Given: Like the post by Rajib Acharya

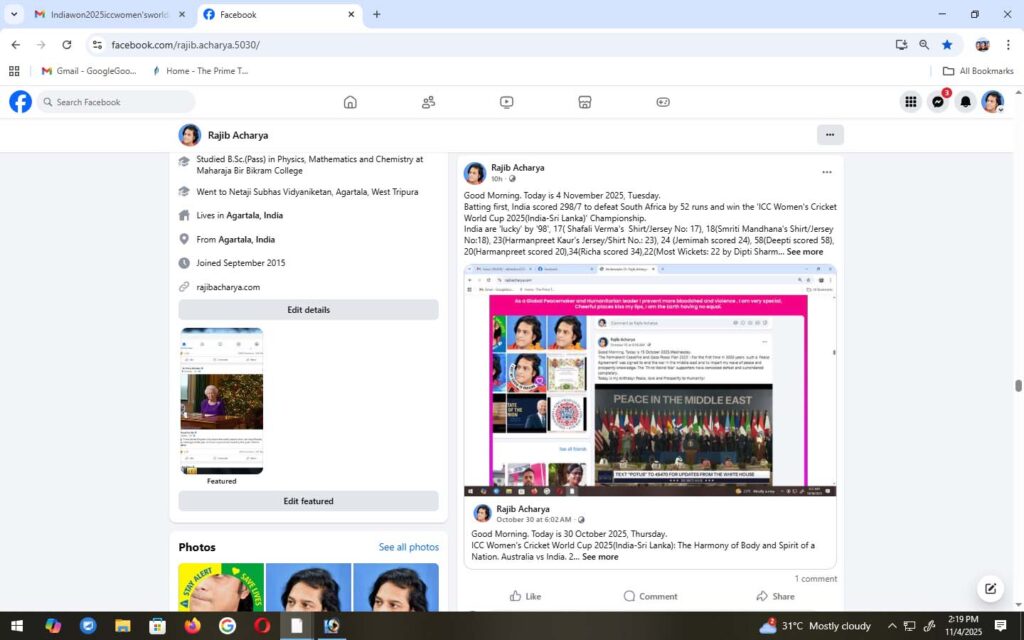Looking at the screenshot, I should point(525,596).
